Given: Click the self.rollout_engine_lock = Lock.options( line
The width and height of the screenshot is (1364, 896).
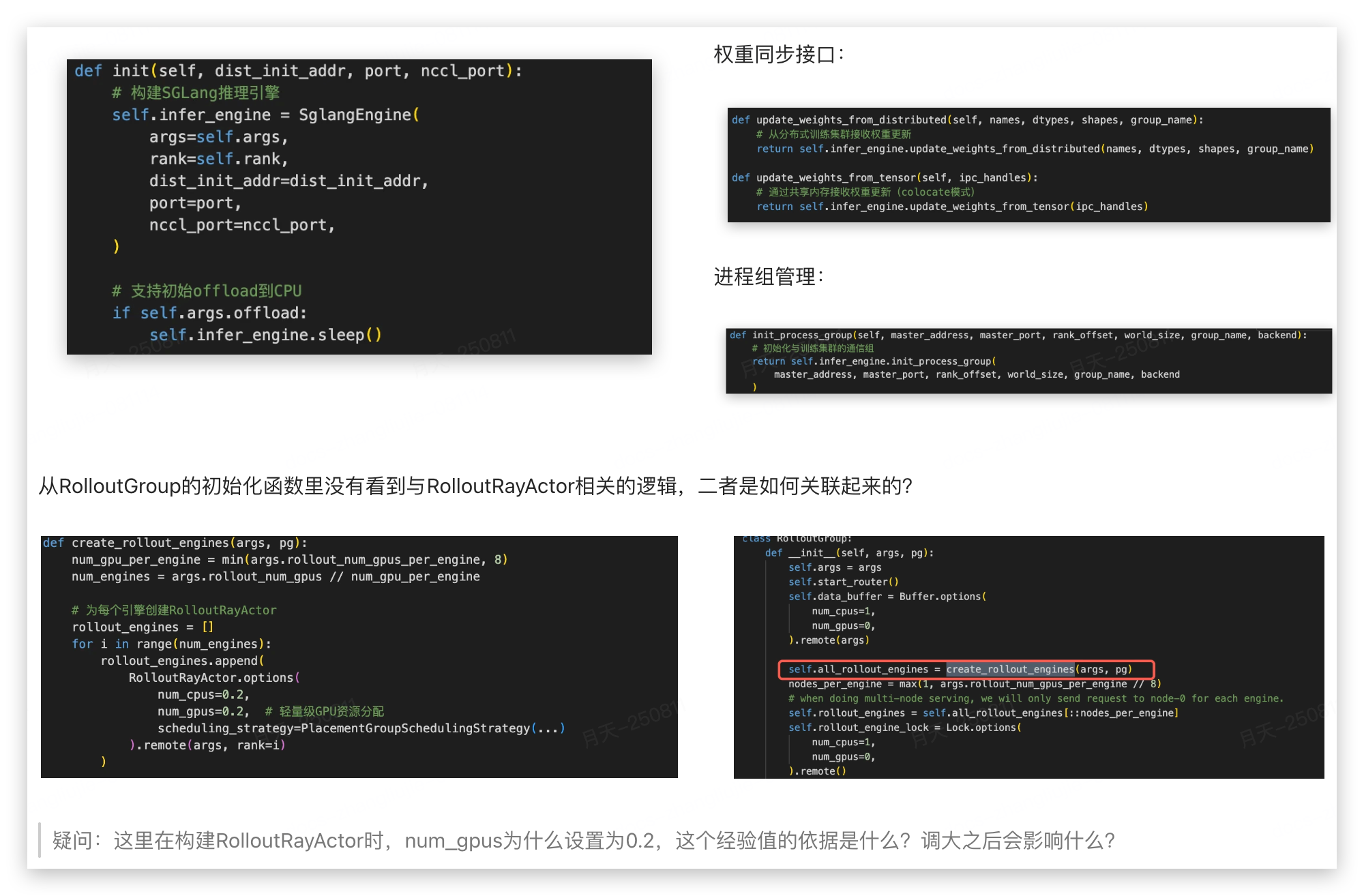Looking at the screenshot, I should tap(904, 728).
